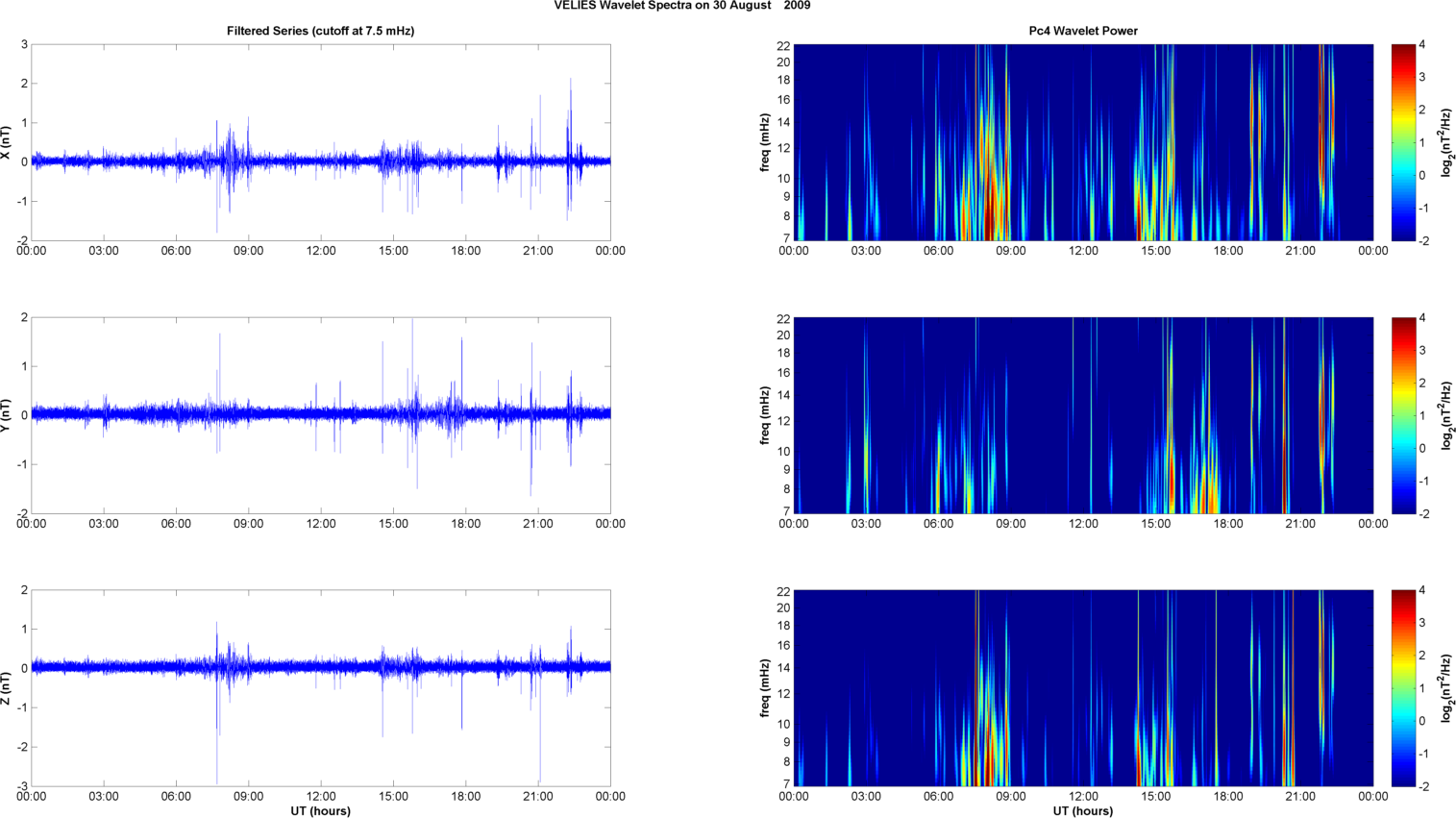Click log2(nT²/Hz) label beside middle colorbar
Screen dimensions: 1456x818
[x=1444, y=415]
